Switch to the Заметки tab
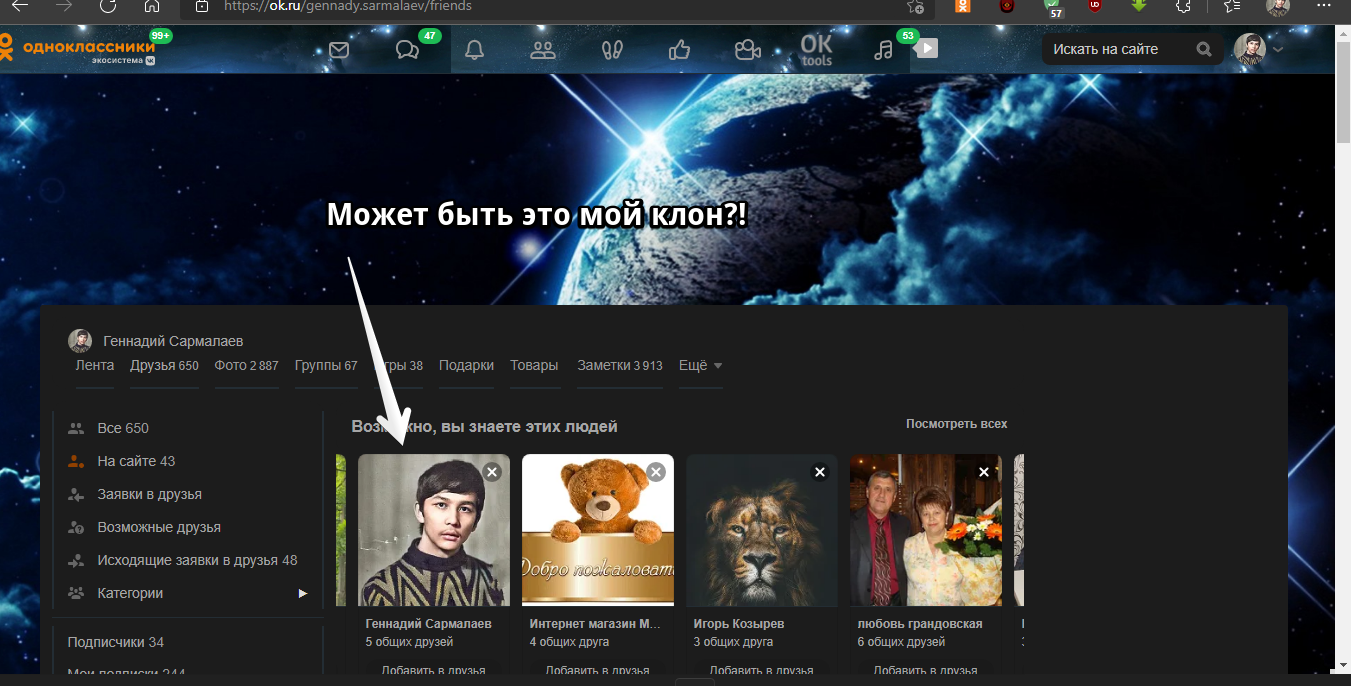1351x686 pixels. coord(619,366)
